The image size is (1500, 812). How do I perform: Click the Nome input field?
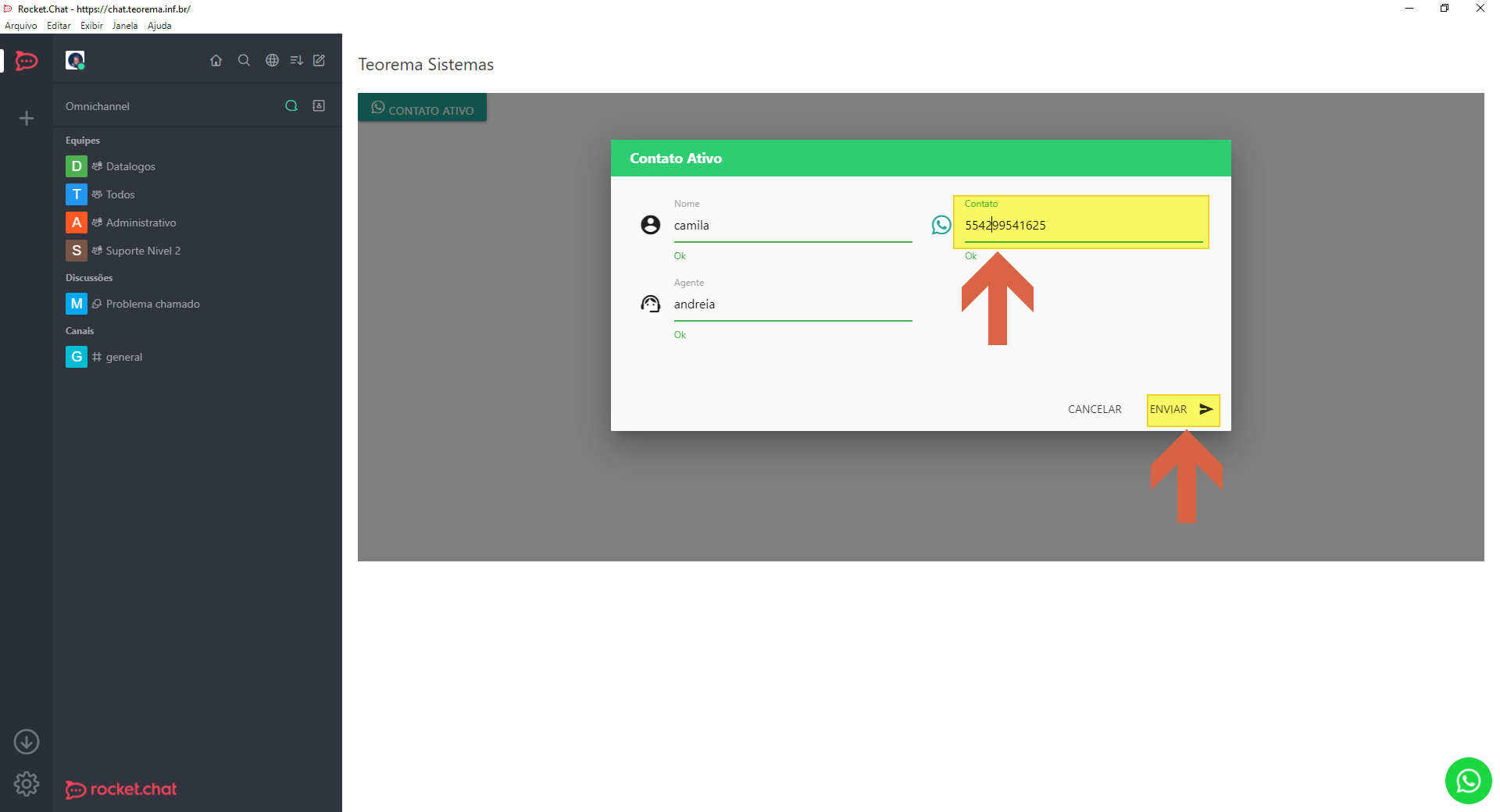pos(793,226)
